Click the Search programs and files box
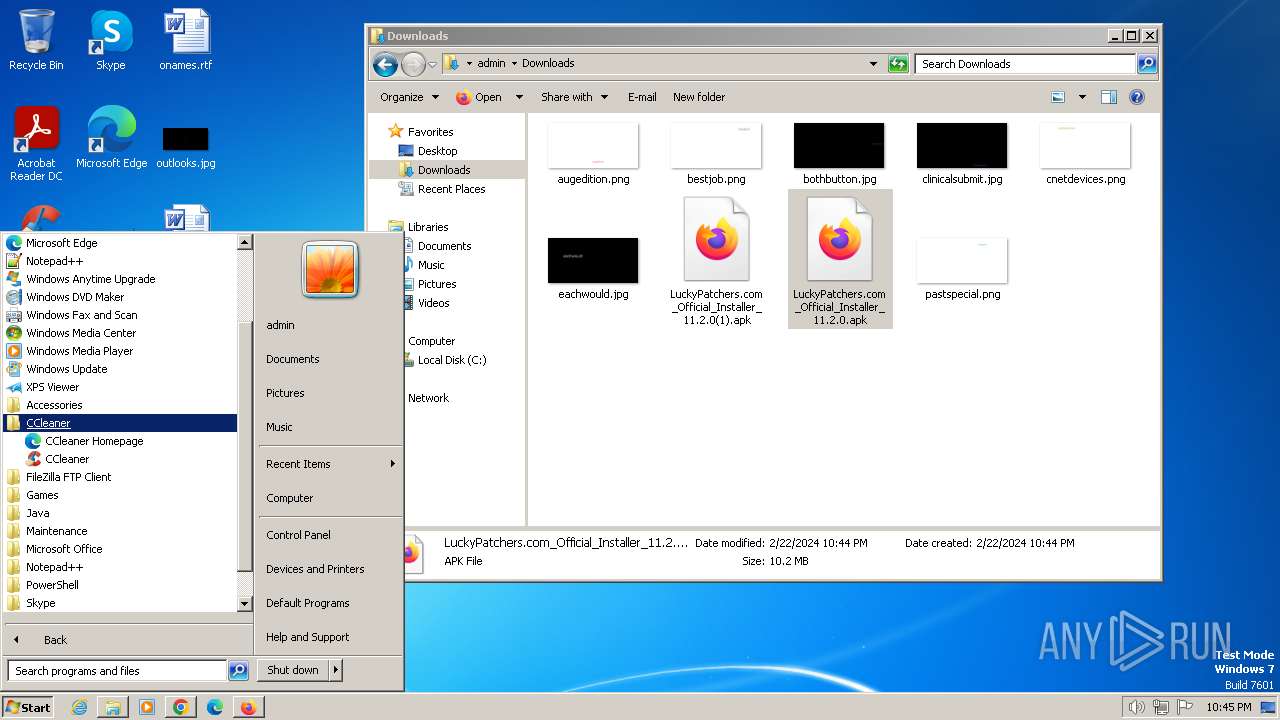Screen dimensions: 1280x720 [118, 671]
